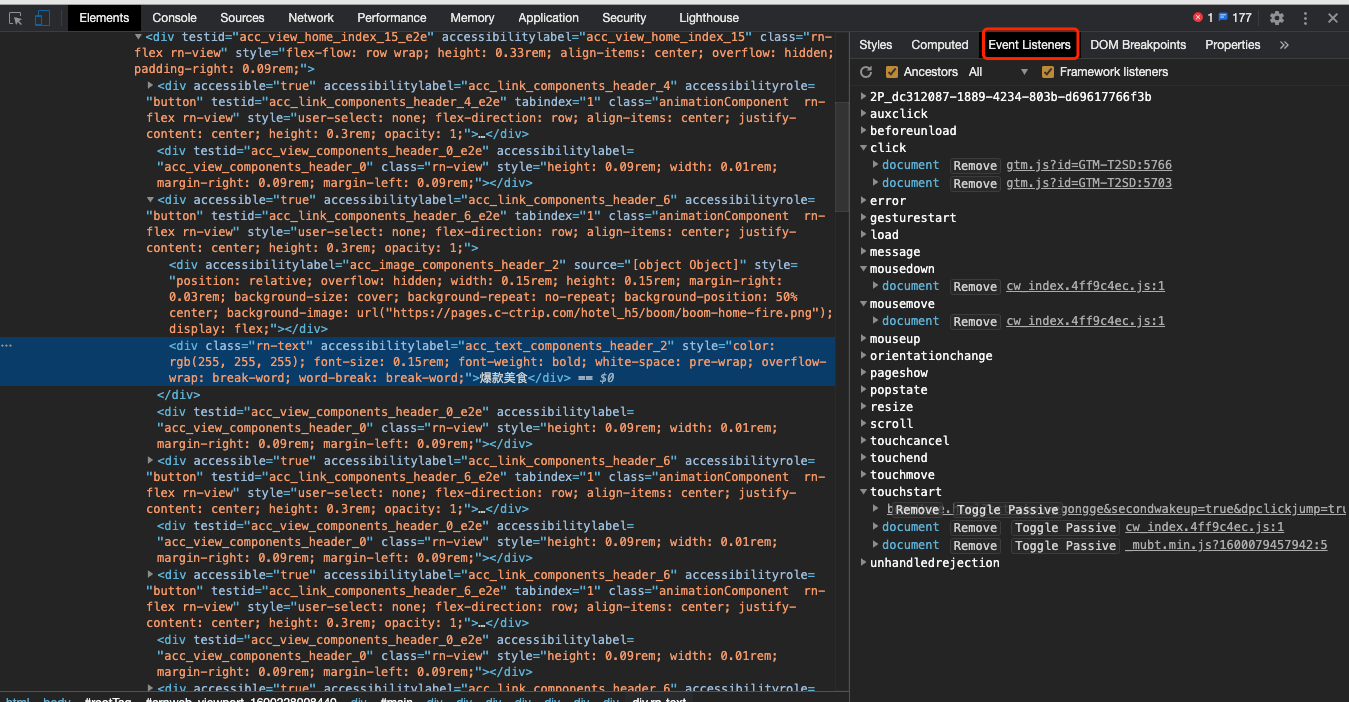
Task: Uncheck the Ancestors checkbox
Action: tap(890, 71)
